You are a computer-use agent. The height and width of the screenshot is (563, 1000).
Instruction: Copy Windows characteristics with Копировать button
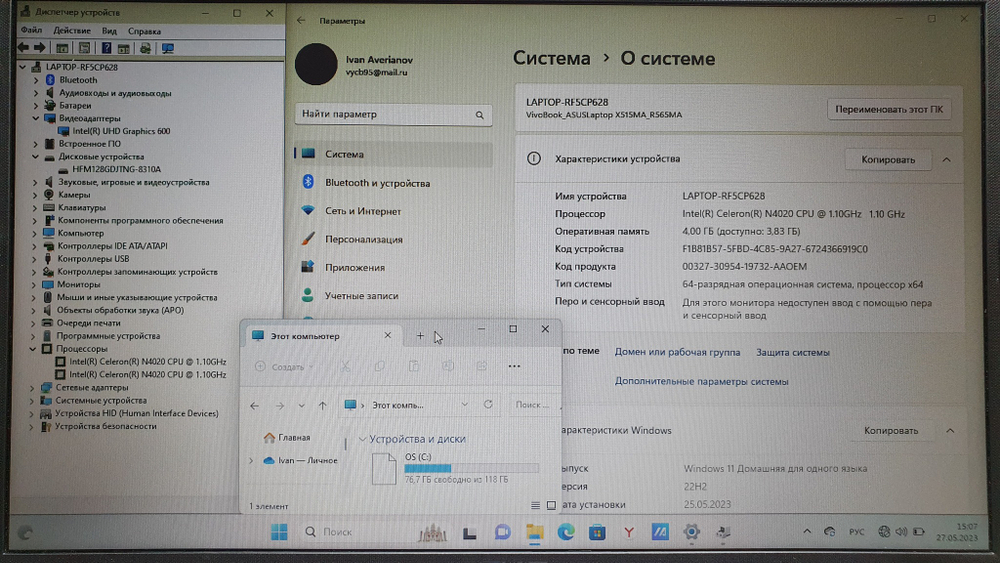[891, 430]
